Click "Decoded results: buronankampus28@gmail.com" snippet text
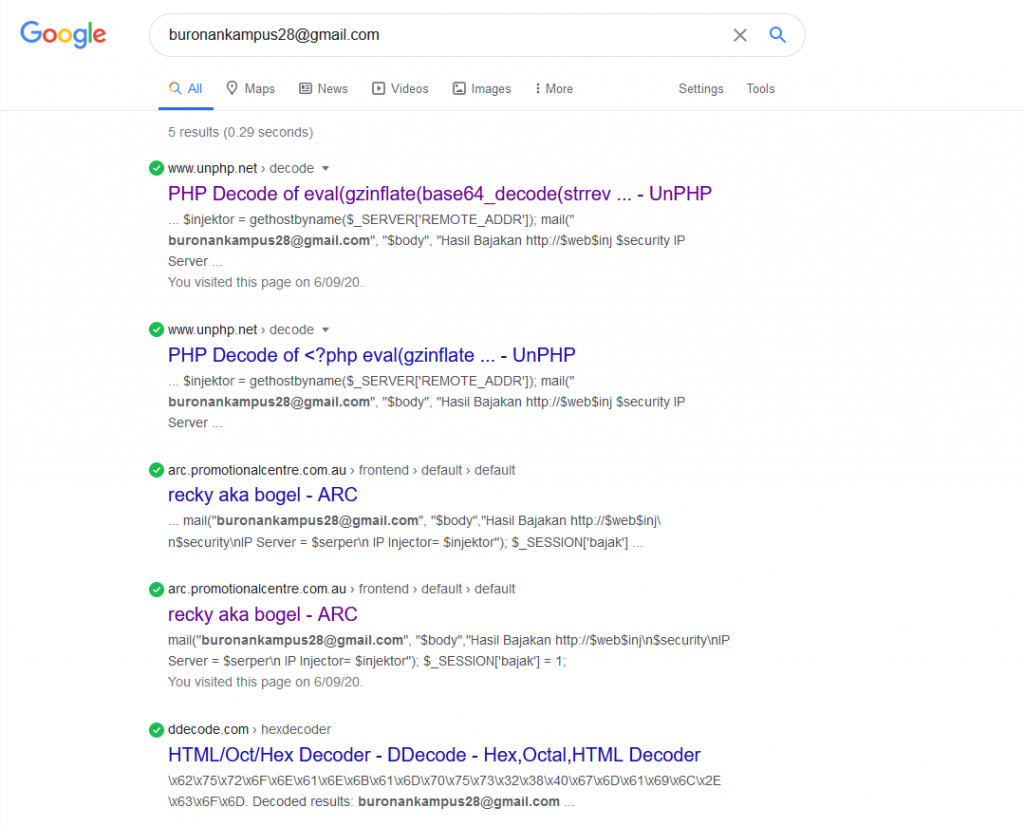1024x826 pixels. point(406,802)
